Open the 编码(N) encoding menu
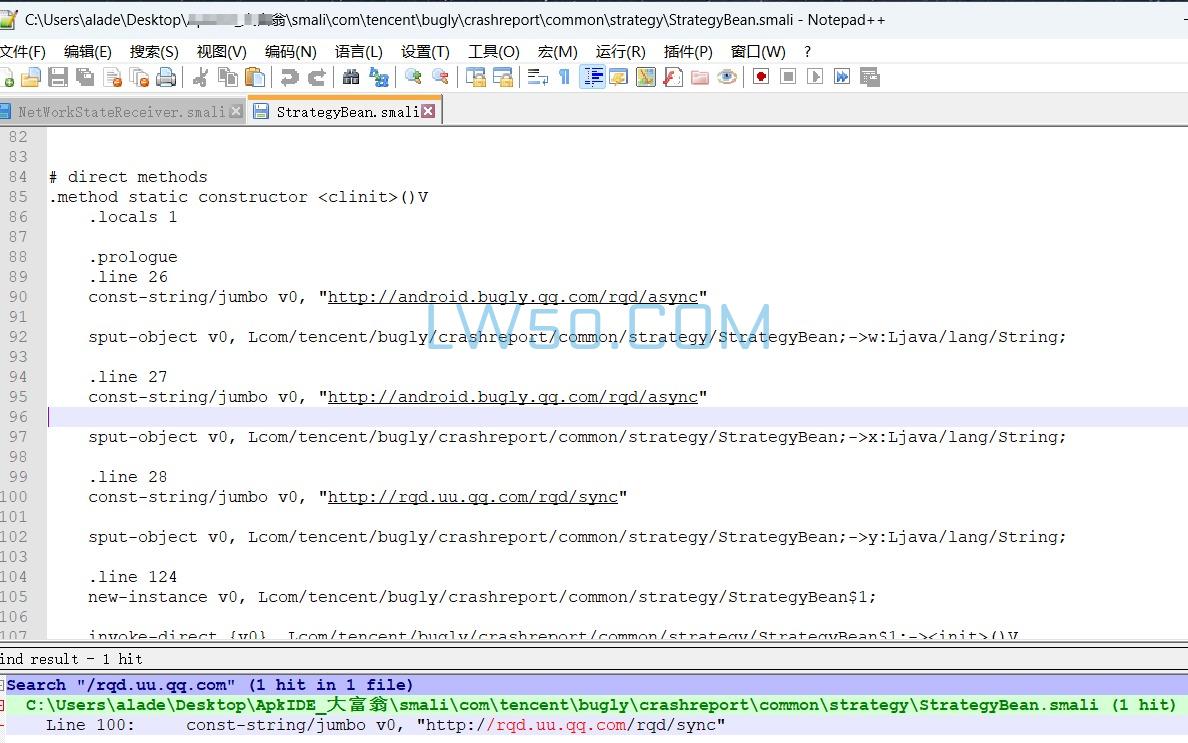This screenshot has width=1188, height=743. pyautogui.click(x=290, y=51)
